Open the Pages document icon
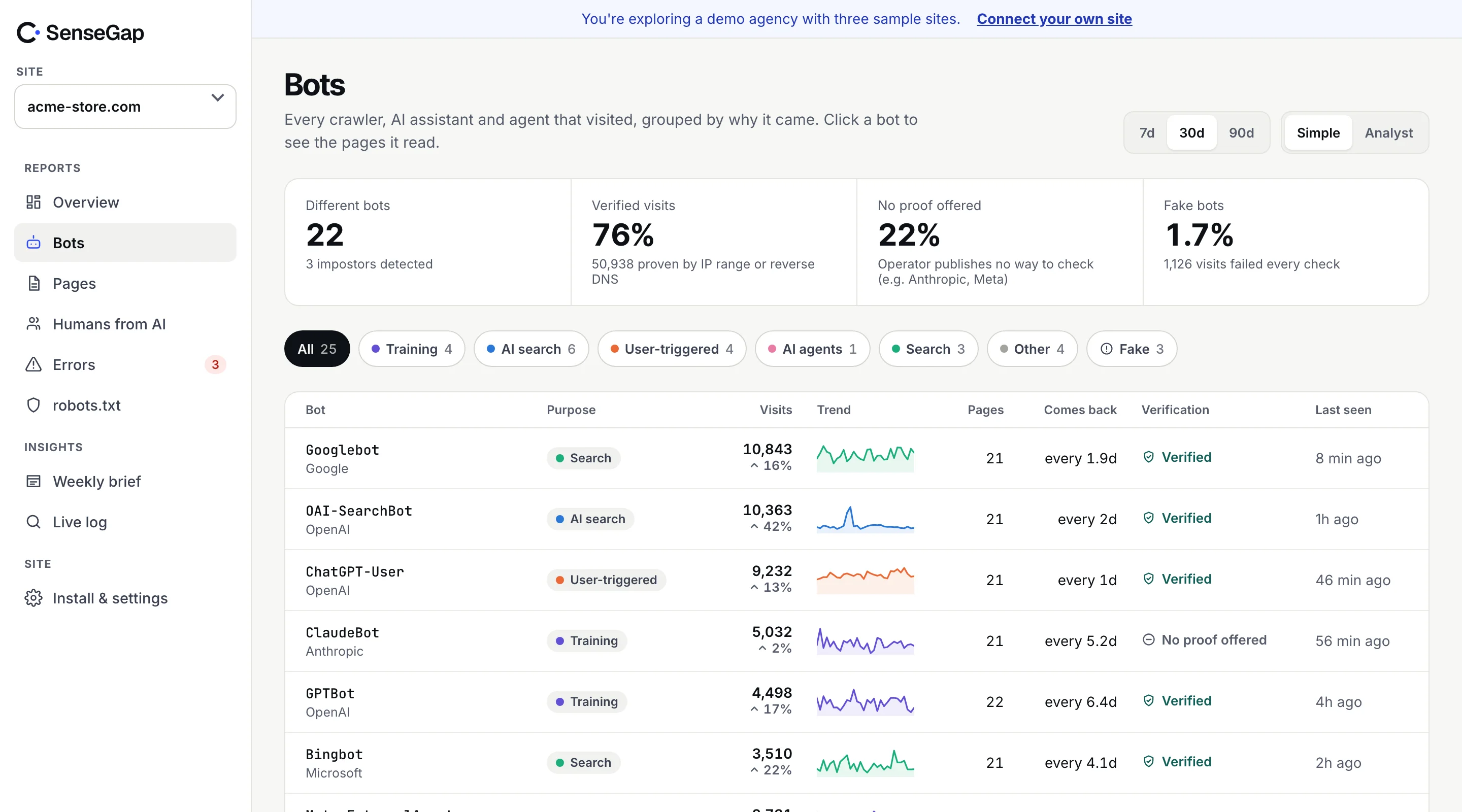Viewport: 1462px width, 812px height. tap(34, 283)
